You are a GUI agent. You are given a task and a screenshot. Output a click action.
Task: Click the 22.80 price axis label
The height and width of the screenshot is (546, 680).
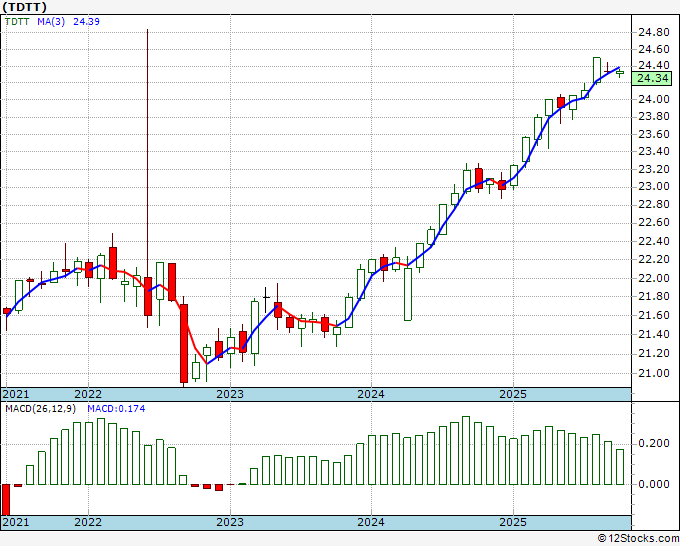pyautogui.click(x=654, y=204)
